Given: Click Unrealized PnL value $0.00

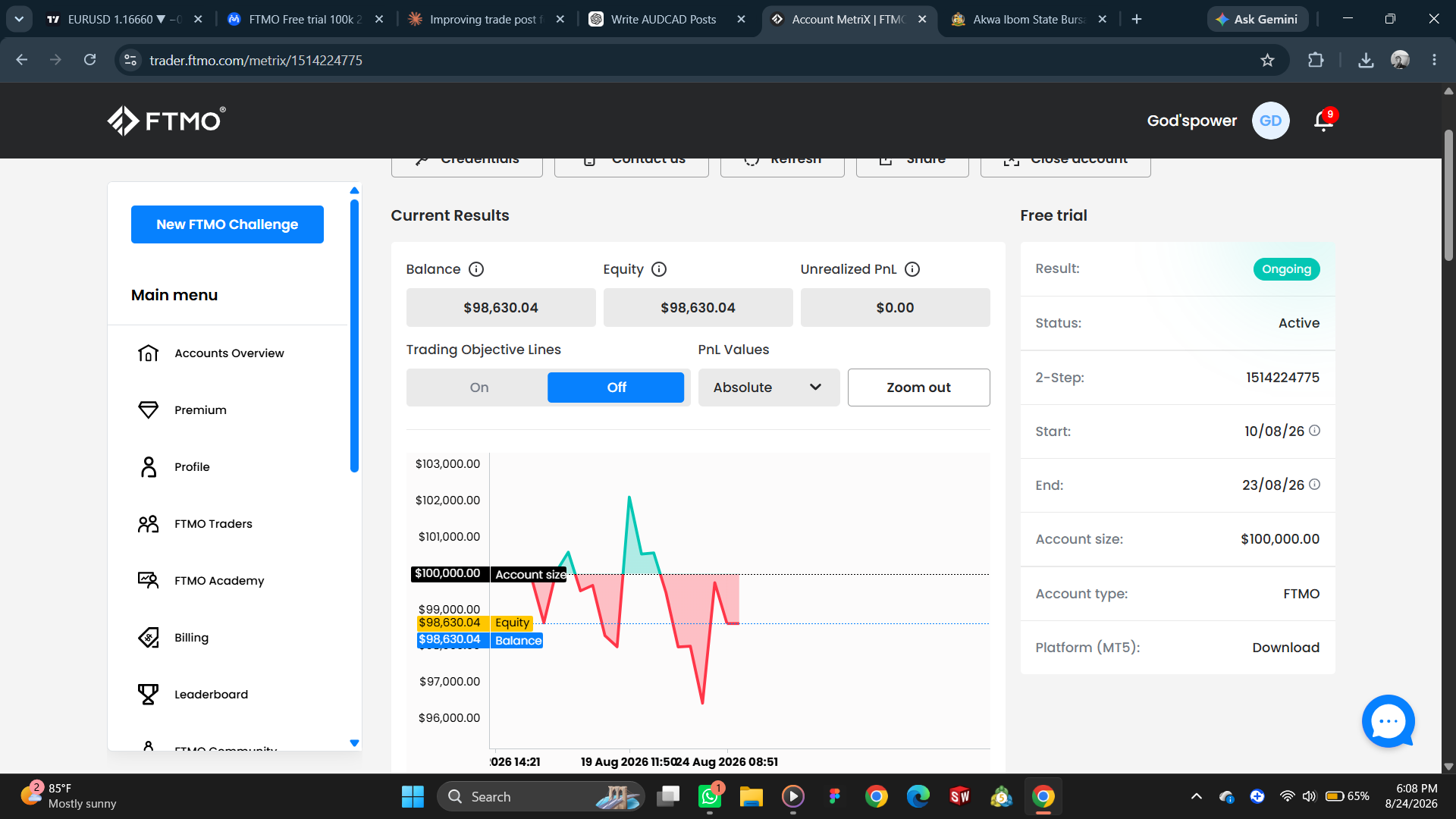Looking at the screenshot, I should pyautogui.click(x=895, y=308).
